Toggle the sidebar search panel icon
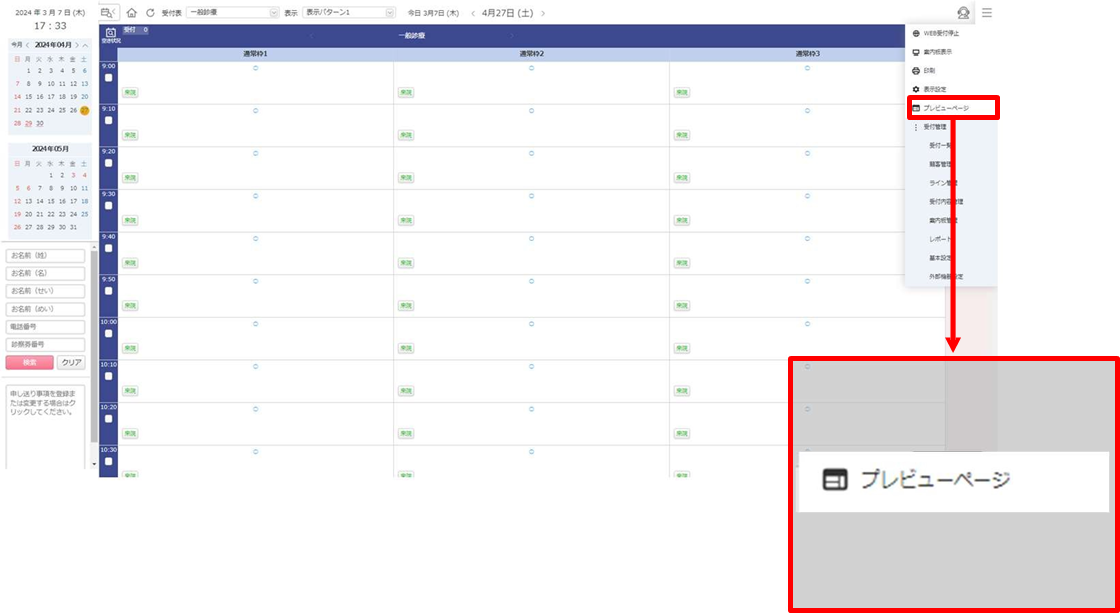This screenshot has height=613, width=1120. [x=109, y=13]
